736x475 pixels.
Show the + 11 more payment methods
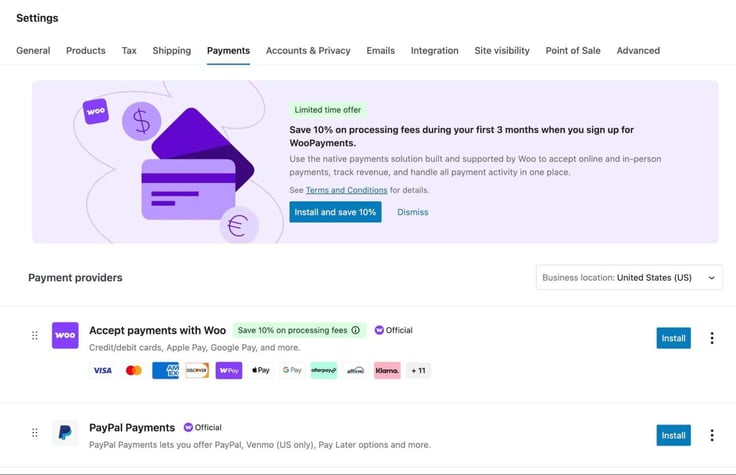(418, 370)
